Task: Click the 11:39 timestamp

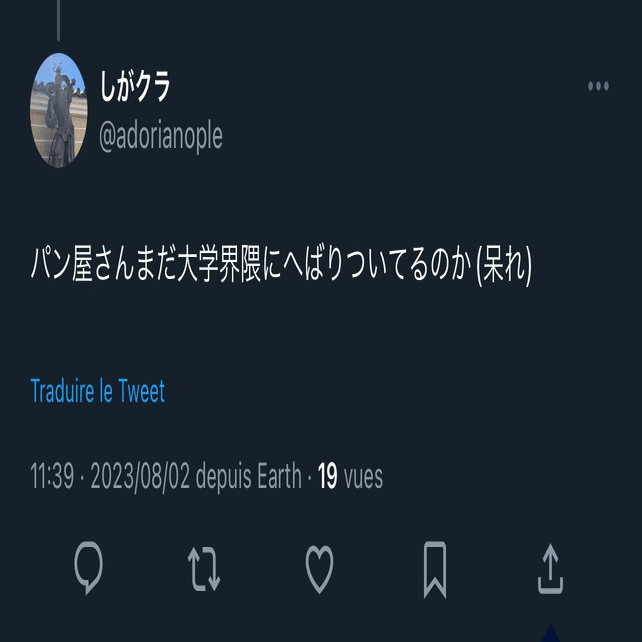Action: click(x=52, y=476)
